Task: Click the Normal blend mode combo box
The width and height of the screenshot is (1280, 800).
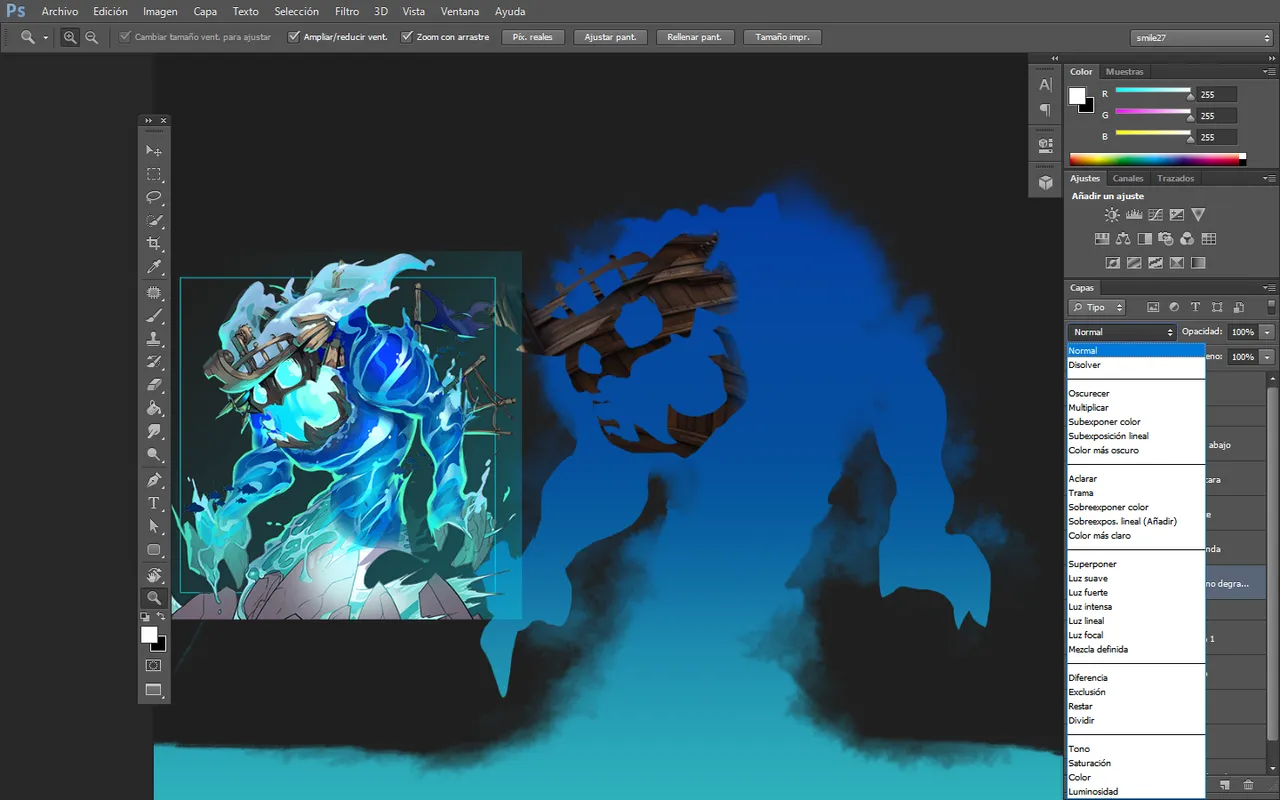Action: pyautogui.click(x=1122, y=332)
